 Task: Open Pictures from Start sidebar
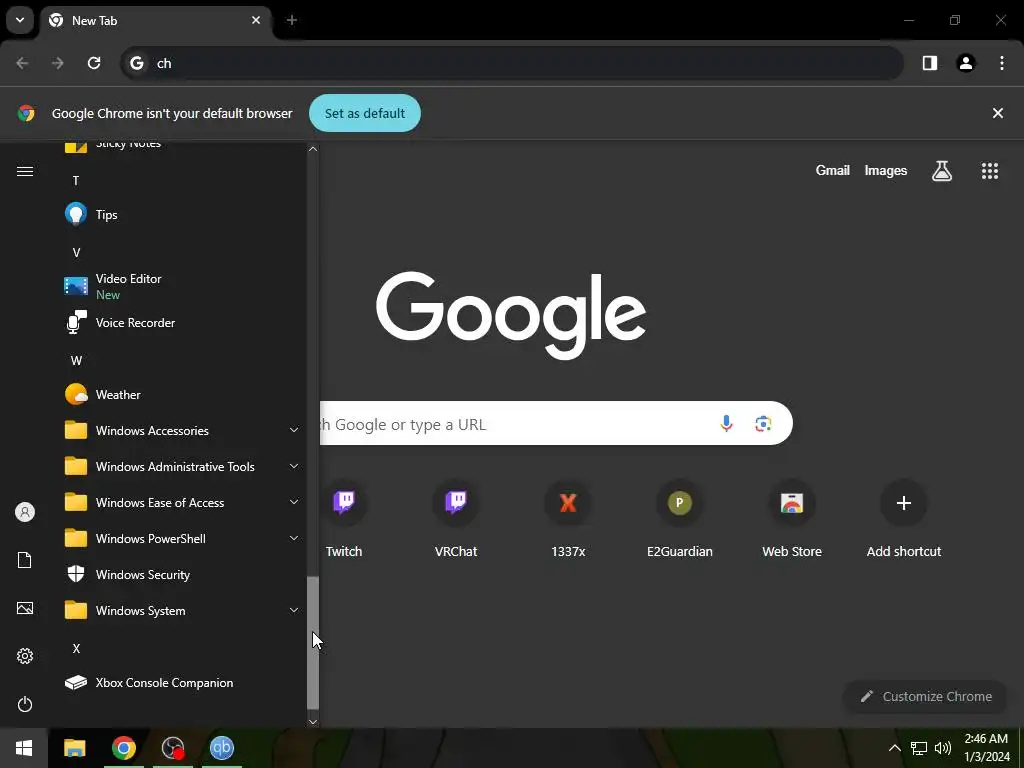[x=25, y=608]
